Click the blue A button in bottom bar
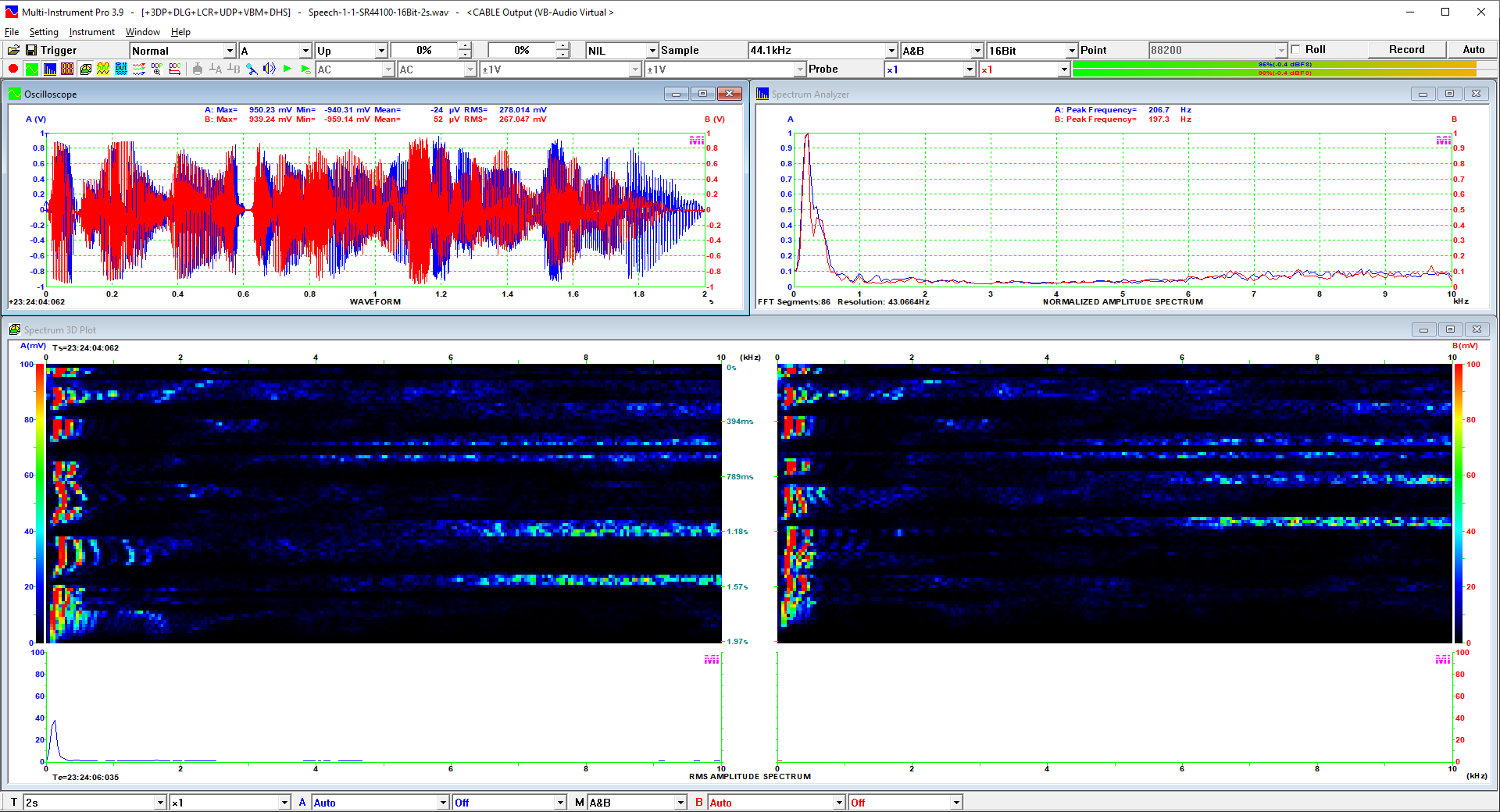This screenshot has height=812, width=1500. coord(302,802)
